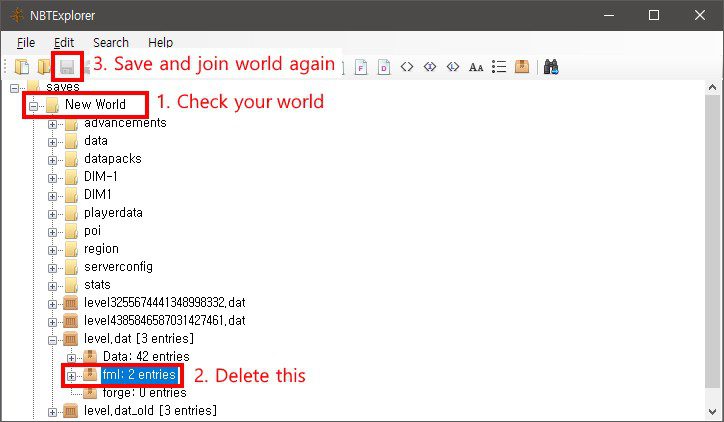This screenshot has height=422, width=724.
Task: Select the Data: 42 entries tag
Action: coord(145,357)
